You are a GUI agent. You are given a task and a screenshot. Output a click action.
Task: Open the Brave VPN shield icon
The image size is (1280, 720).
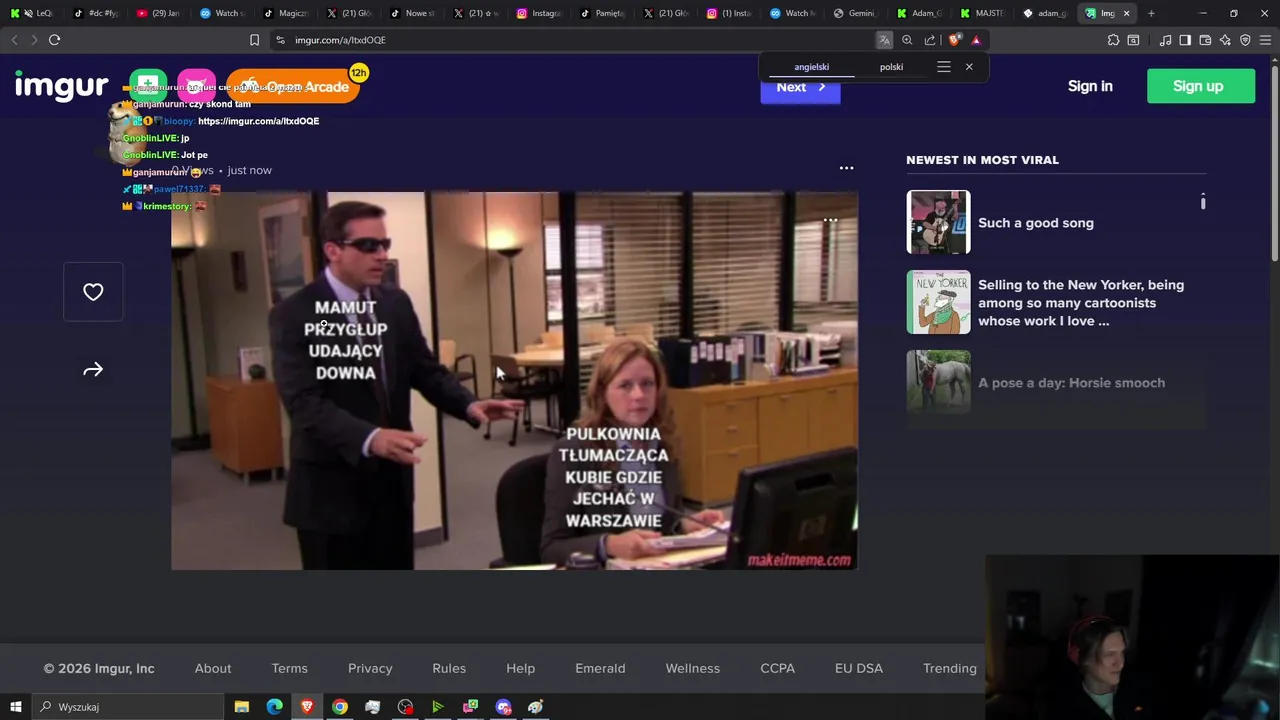[1245, 40]
